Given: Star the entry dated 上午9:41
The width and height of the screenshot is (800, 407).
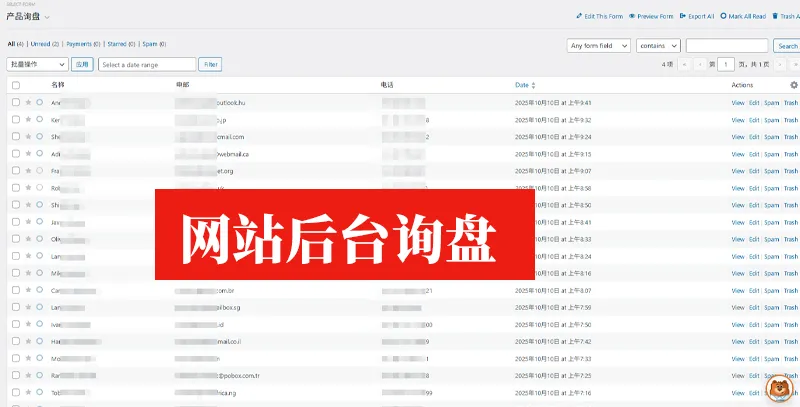Looking at the screenshot, I should [28, 102].
